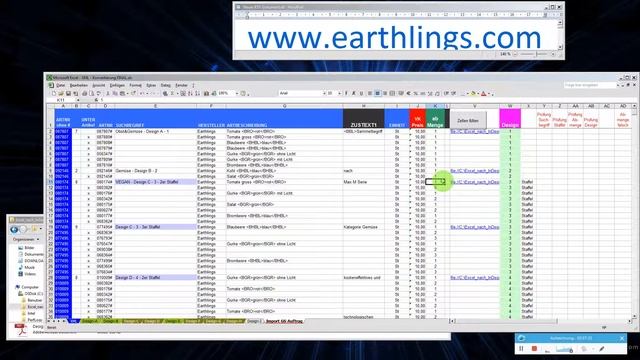This screenshot has height=360, width=640.
Task: Click the Save icon in Excel toolbar
Action: coord(68,93)
